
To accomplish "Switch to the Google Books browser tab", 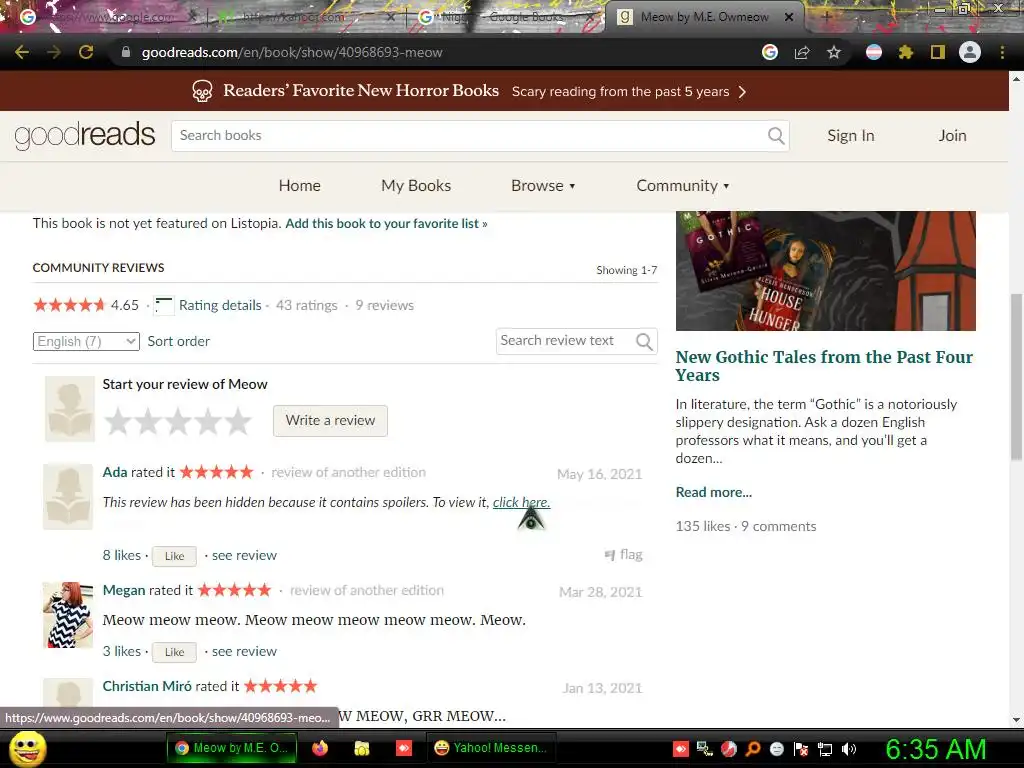I will [506, 17].
